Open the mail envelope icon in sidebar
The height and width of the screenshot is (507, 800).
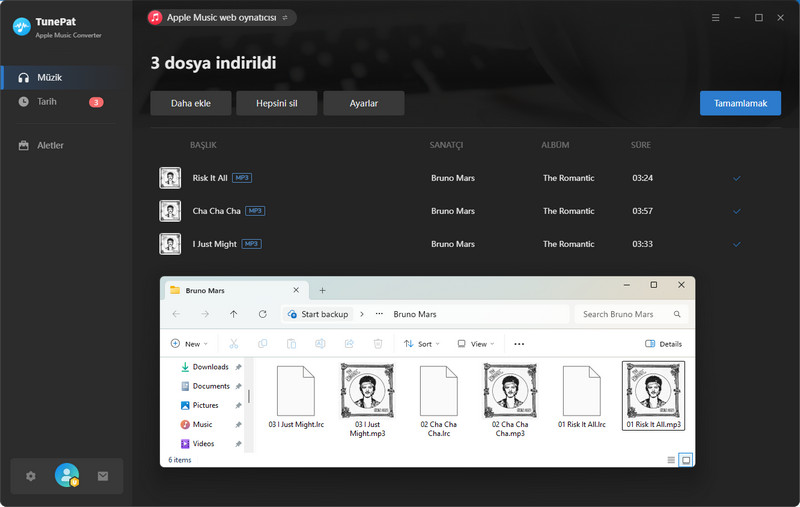(x=102, y=476)
